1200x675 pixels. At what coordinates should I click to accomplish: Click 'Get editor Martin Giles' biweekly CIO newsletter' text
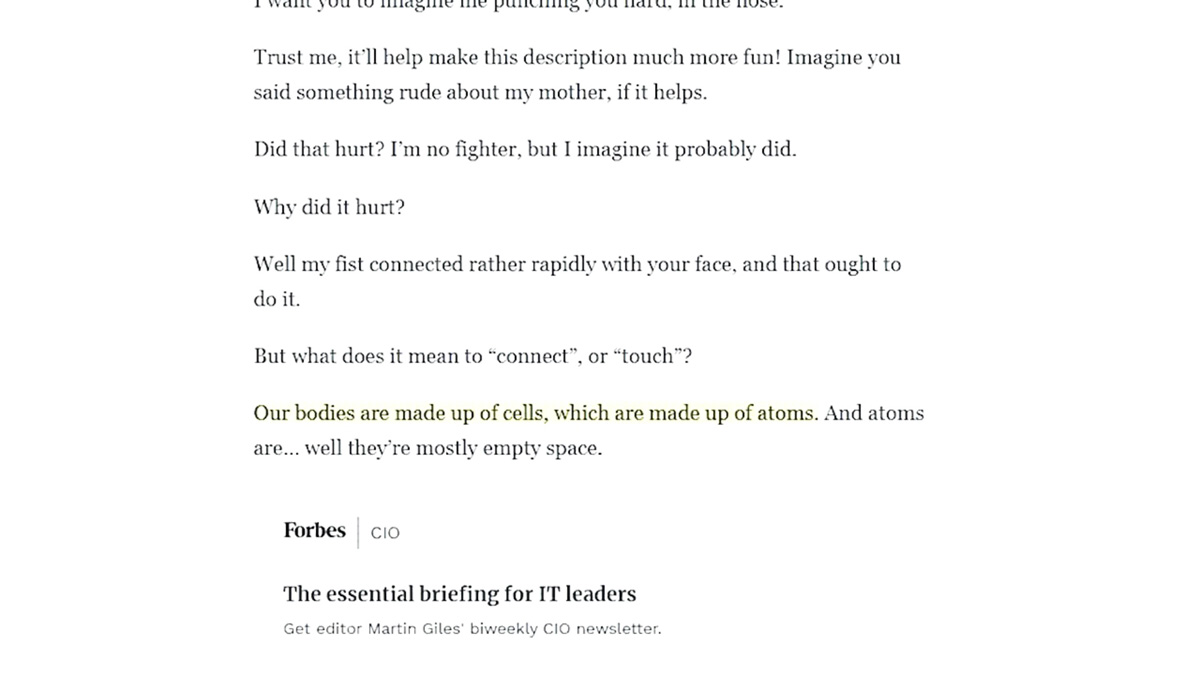click(472, 629)
